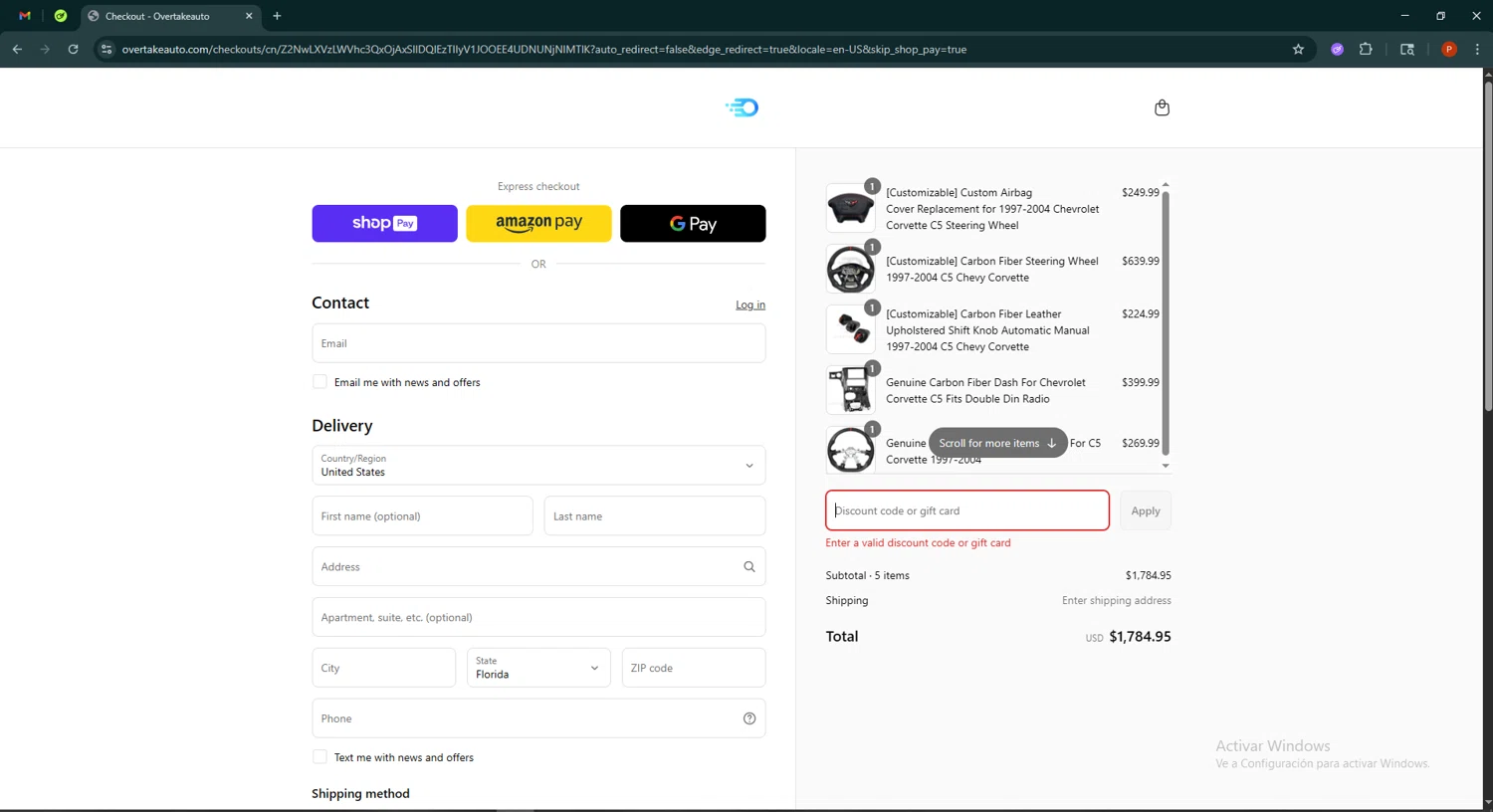Click the Custom Airbag Cover product thumbnail

click(851, 208)
